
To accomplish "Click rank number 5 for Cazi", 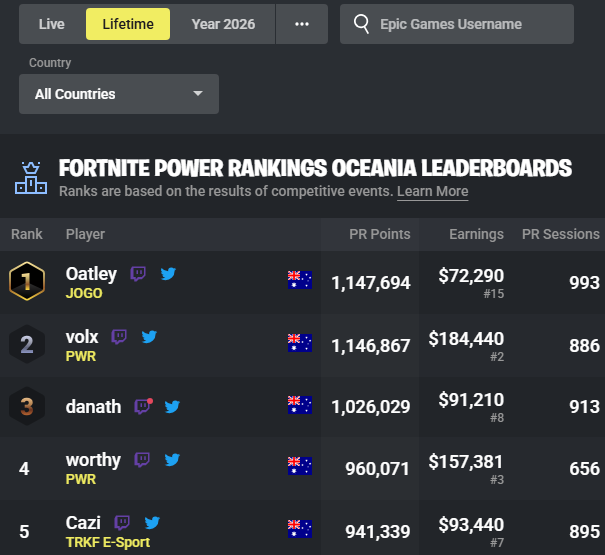I will (x=24, y=532).
